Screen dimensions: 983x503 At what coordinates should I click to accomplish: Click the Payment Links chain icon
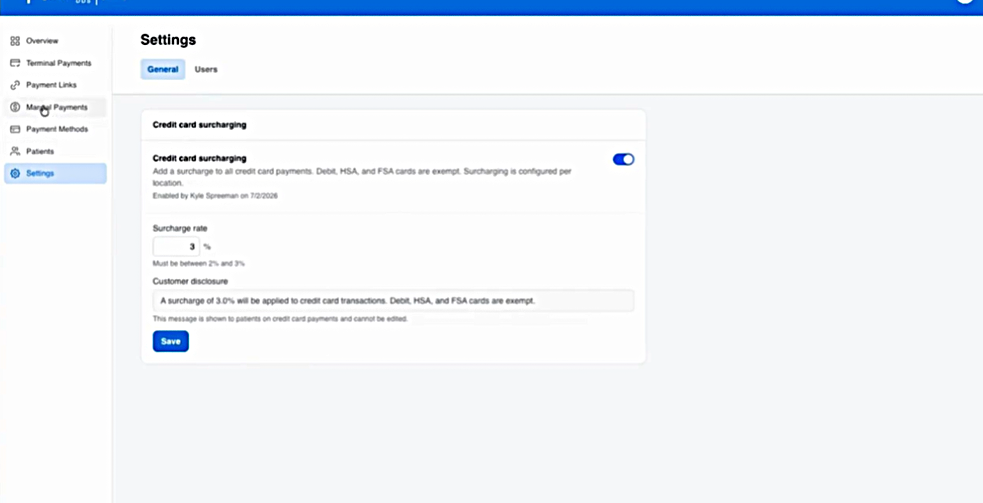pos(15,85)
